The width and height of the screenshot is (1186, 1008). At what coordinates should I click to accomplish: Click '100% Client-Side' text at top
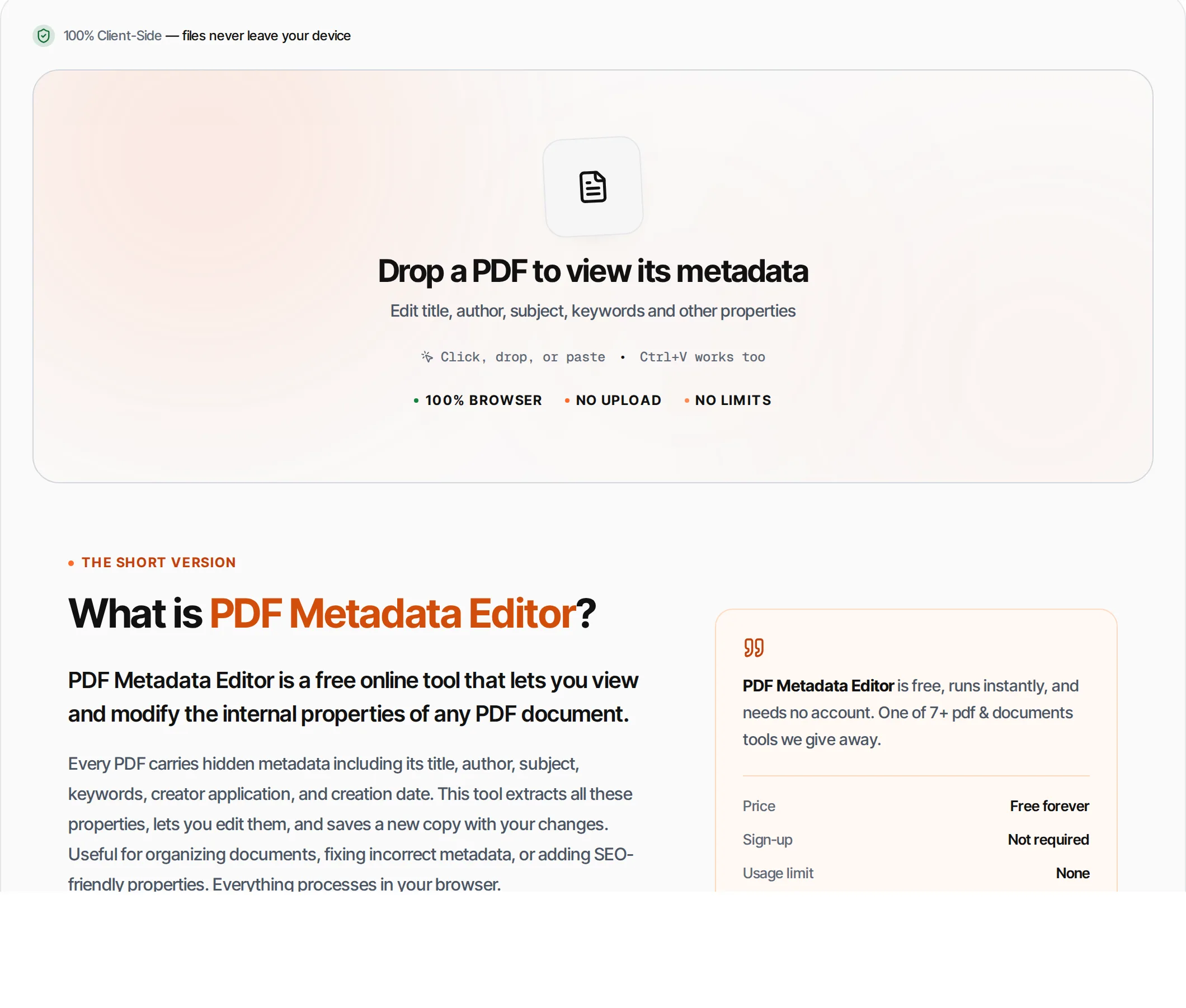pyautogui.click(x=112, y=36)
